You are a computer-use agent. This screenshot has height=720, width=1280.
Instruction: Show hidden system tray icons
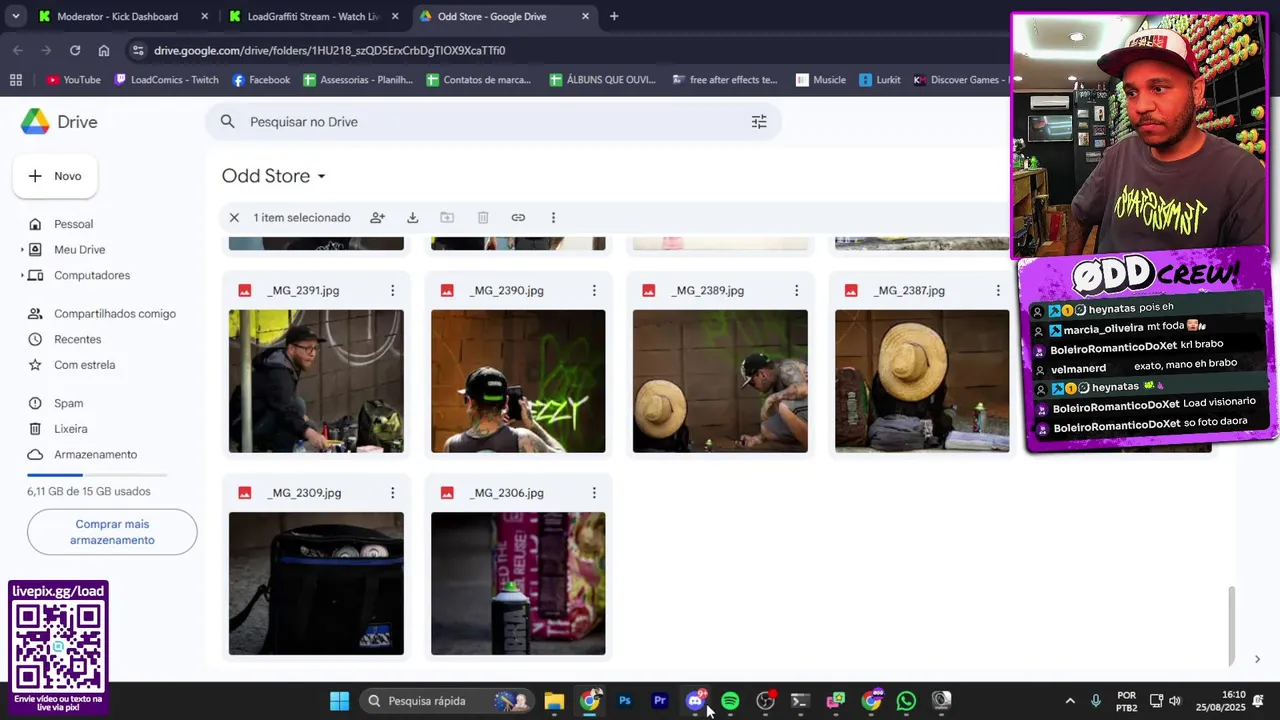(x=1070, y=701)
